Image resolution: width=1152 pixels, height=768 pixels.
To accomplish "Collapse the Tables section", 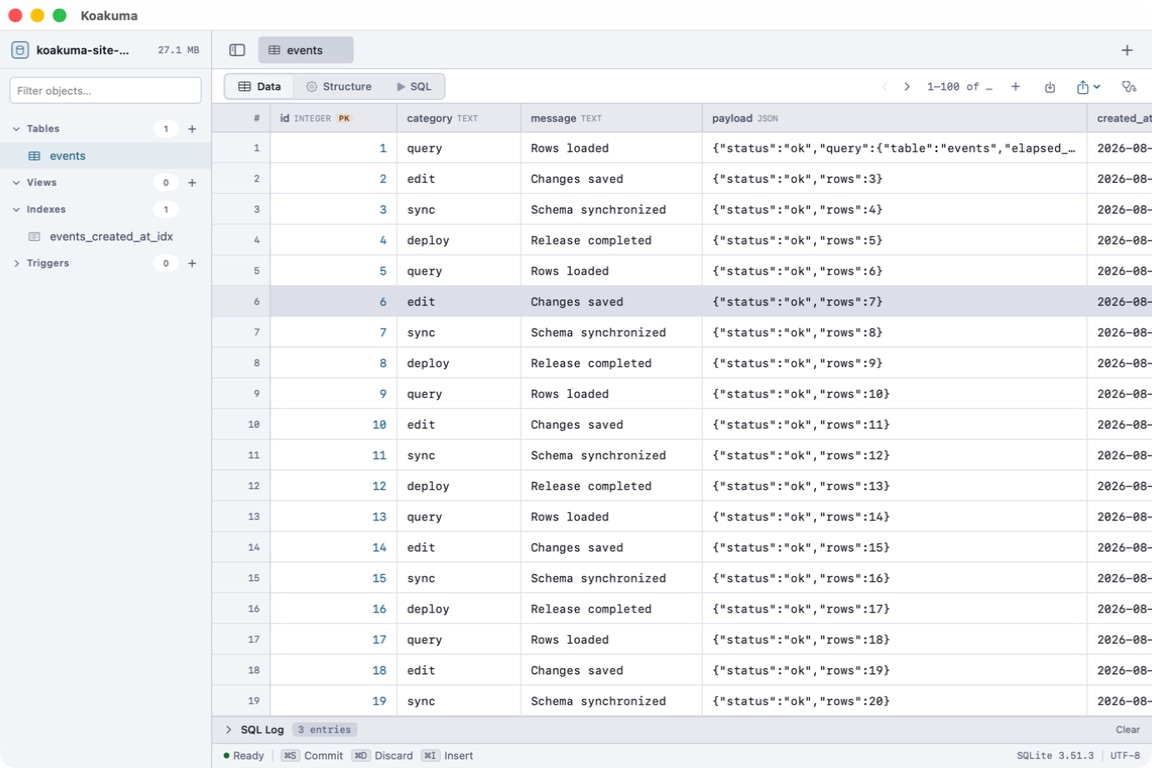I will click(x=16, y=129).
